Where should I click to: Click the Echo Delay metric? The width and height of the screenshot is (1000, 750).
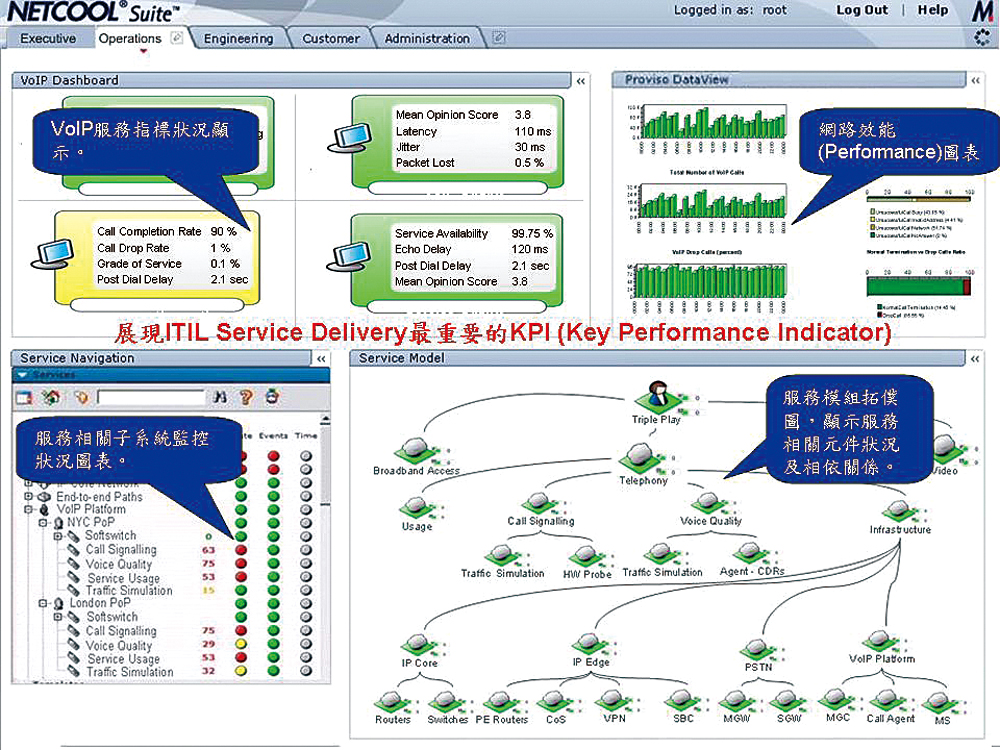tap(423, 249)
